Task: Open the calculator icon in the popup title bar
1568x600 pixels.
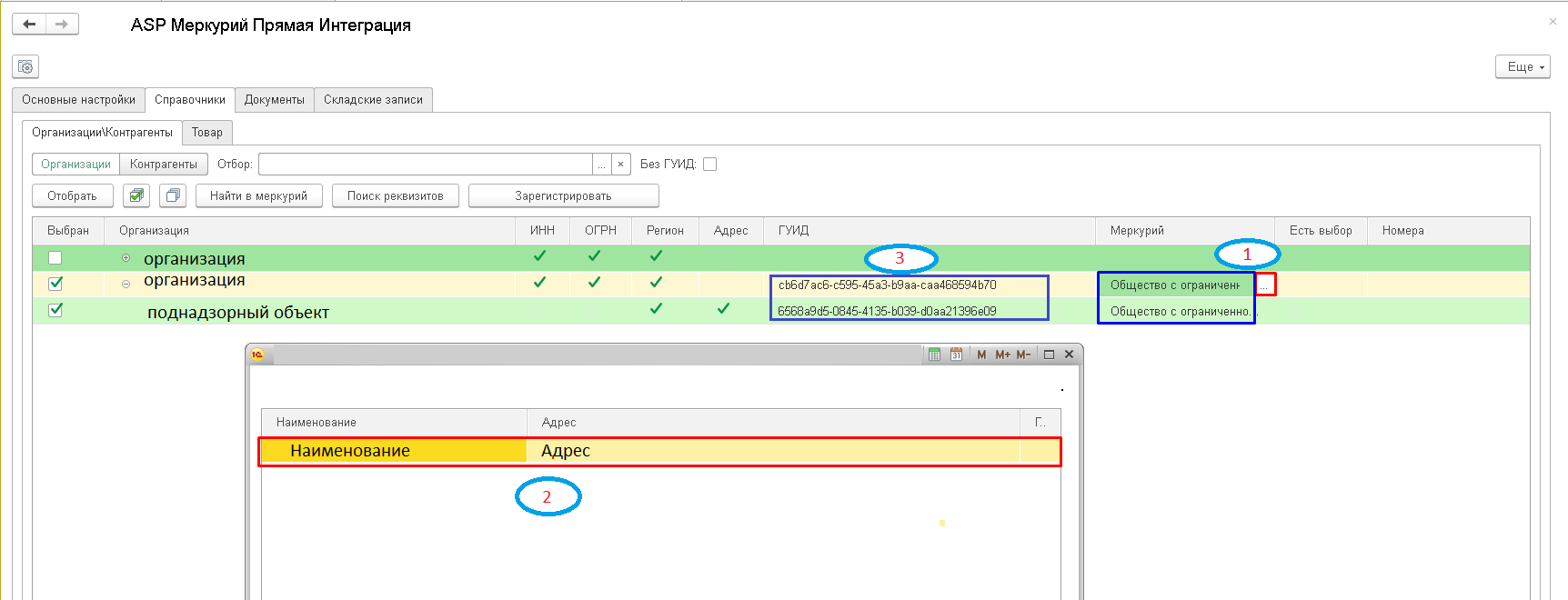Action: (934, 355)
